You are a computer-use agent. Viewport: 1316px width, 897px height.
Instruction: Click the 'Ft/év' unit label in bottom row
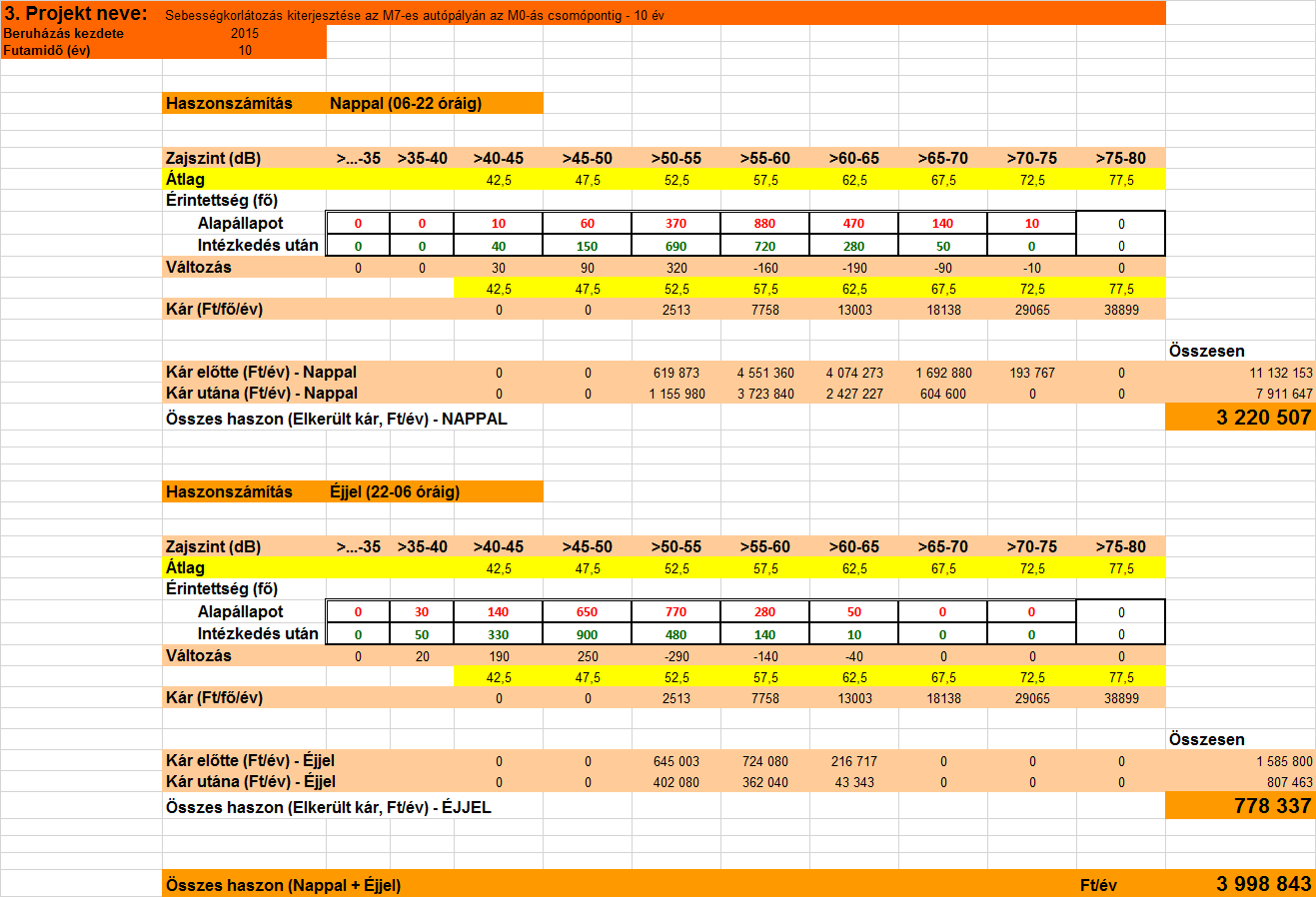click(1098, 885)
